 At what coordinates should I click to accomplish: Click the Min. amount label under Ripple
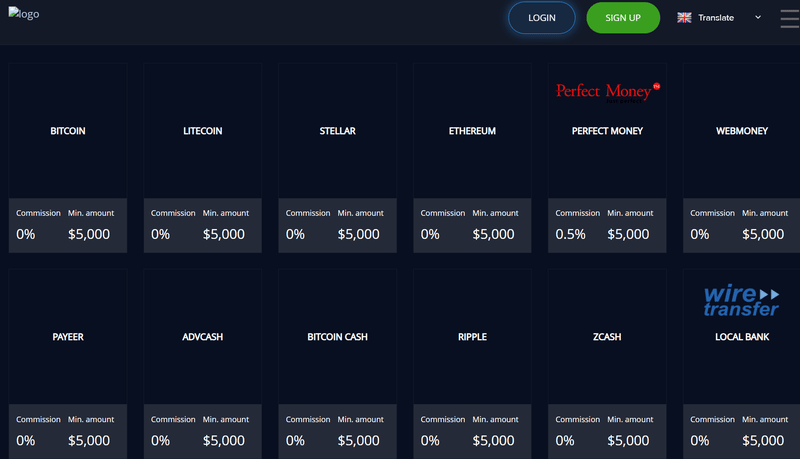tap(495, 419)
